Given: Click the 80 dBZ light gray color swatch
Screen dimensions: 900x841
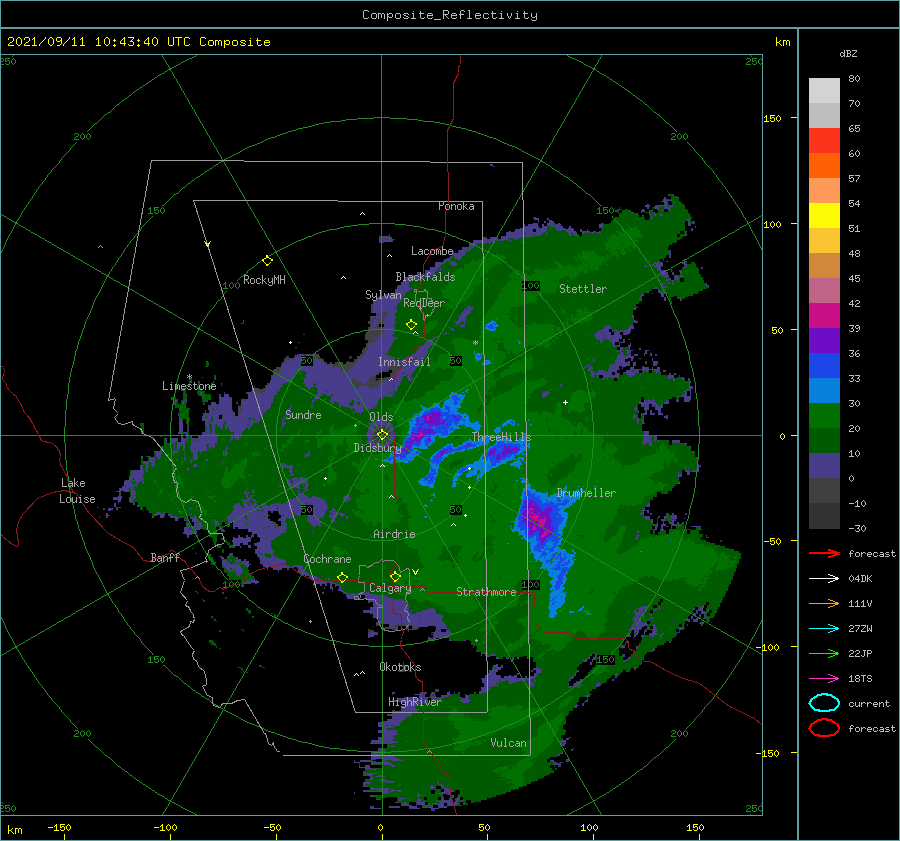Looking at the screenshot, I should [x=824, y=90].
